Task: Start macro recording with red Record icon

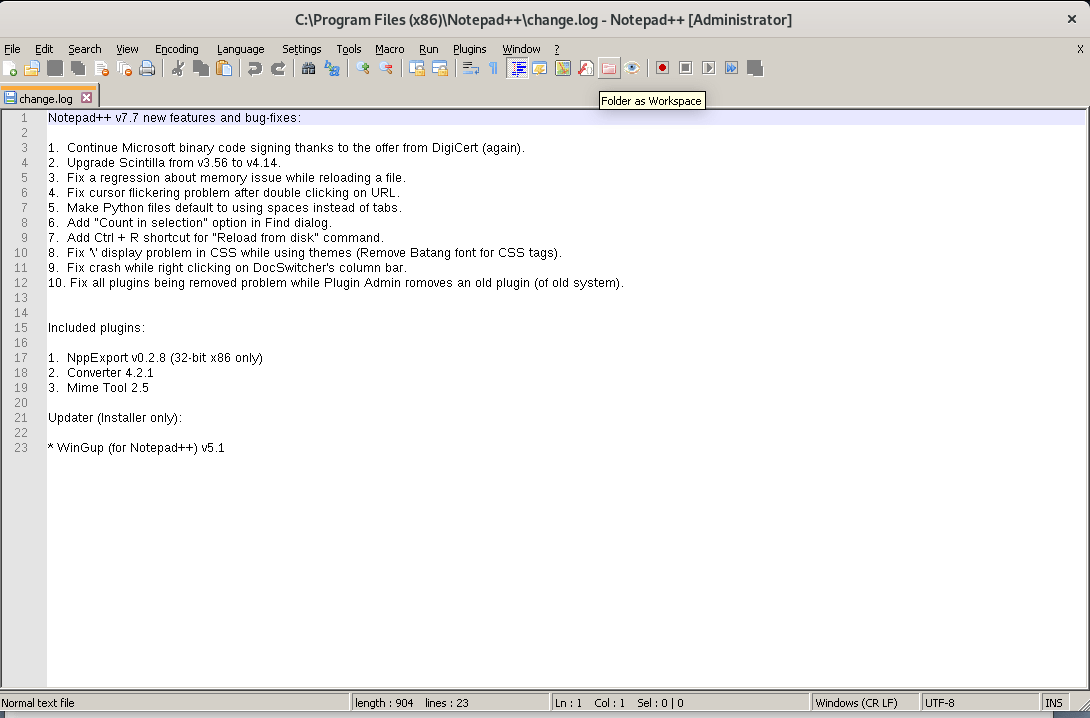Action: 662,68
